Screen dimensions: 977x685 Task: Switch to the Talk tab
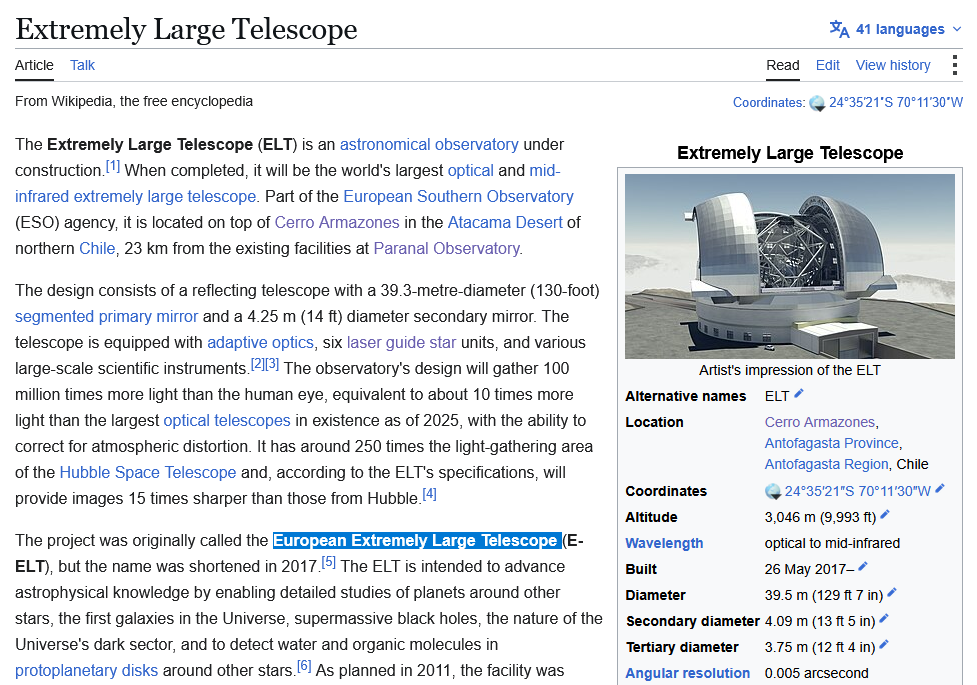click(x=82, y=65)
